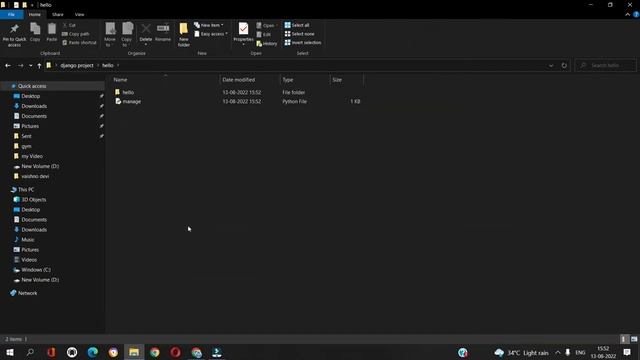Open Microsoft Edge from taskbar
The height and width of the screenshot is (360, 640).
[93, 352]
